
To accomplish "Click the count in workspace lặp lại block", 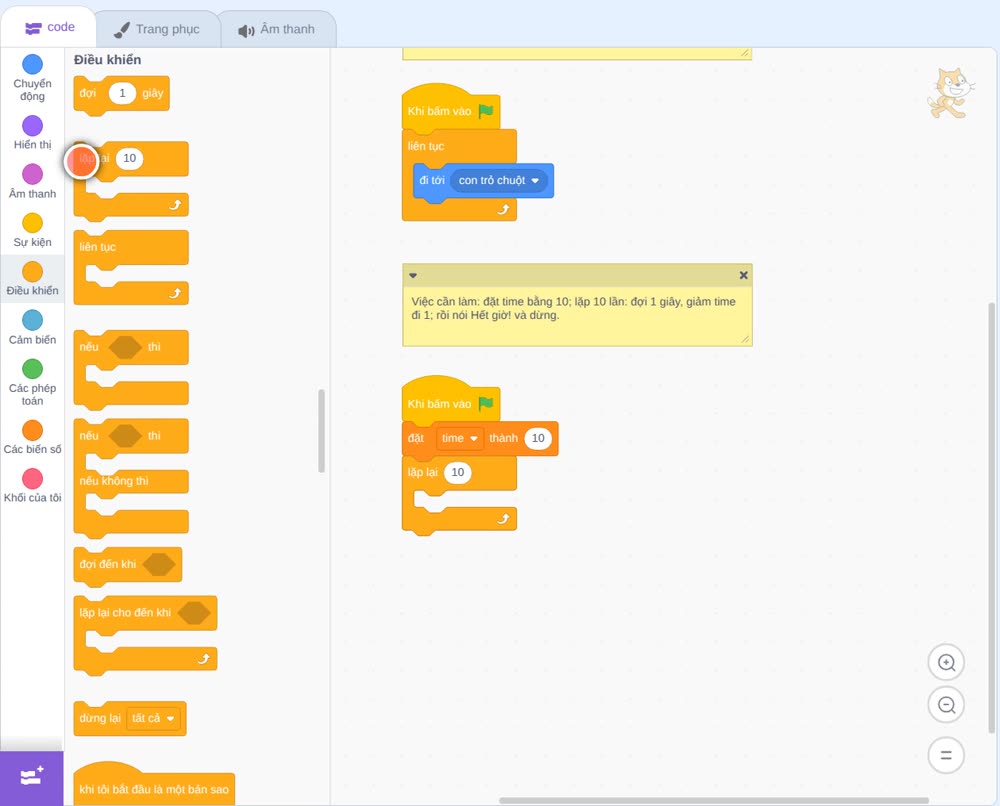I will [458, 473].
